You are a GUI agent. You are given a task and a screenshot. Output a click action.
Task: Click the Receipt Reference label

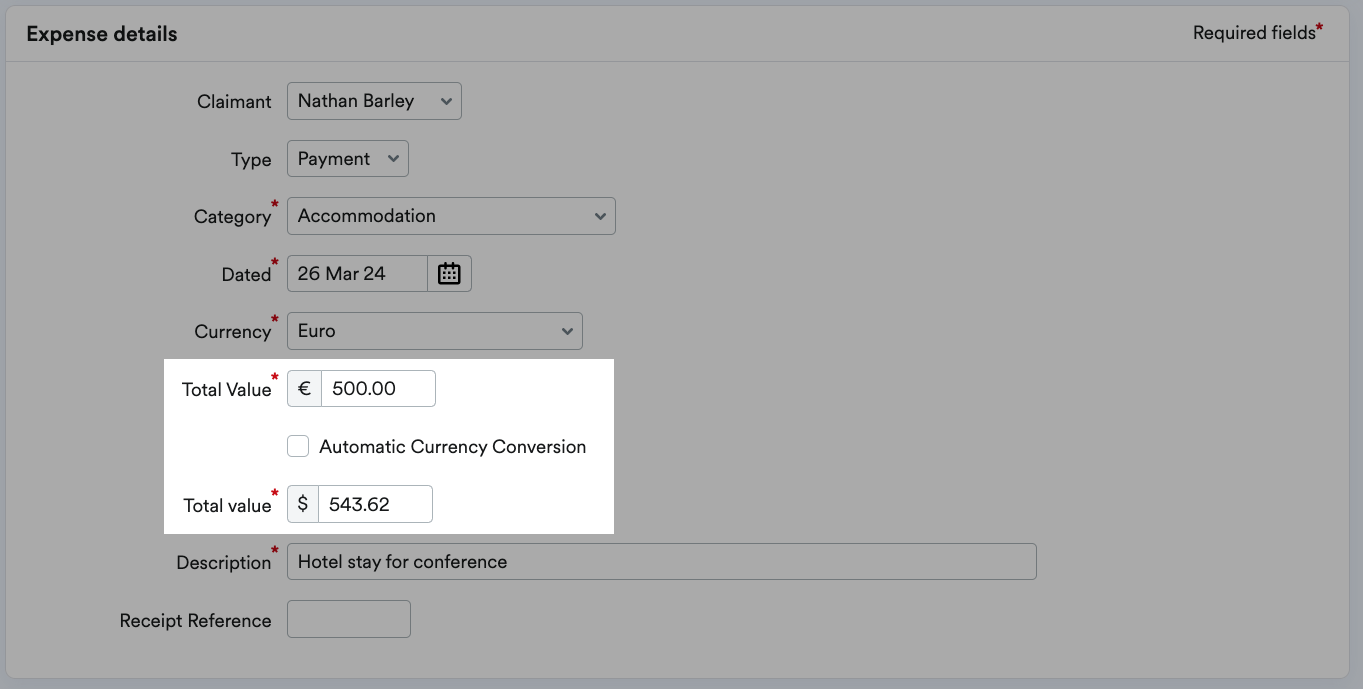click(x=195, y=621)
